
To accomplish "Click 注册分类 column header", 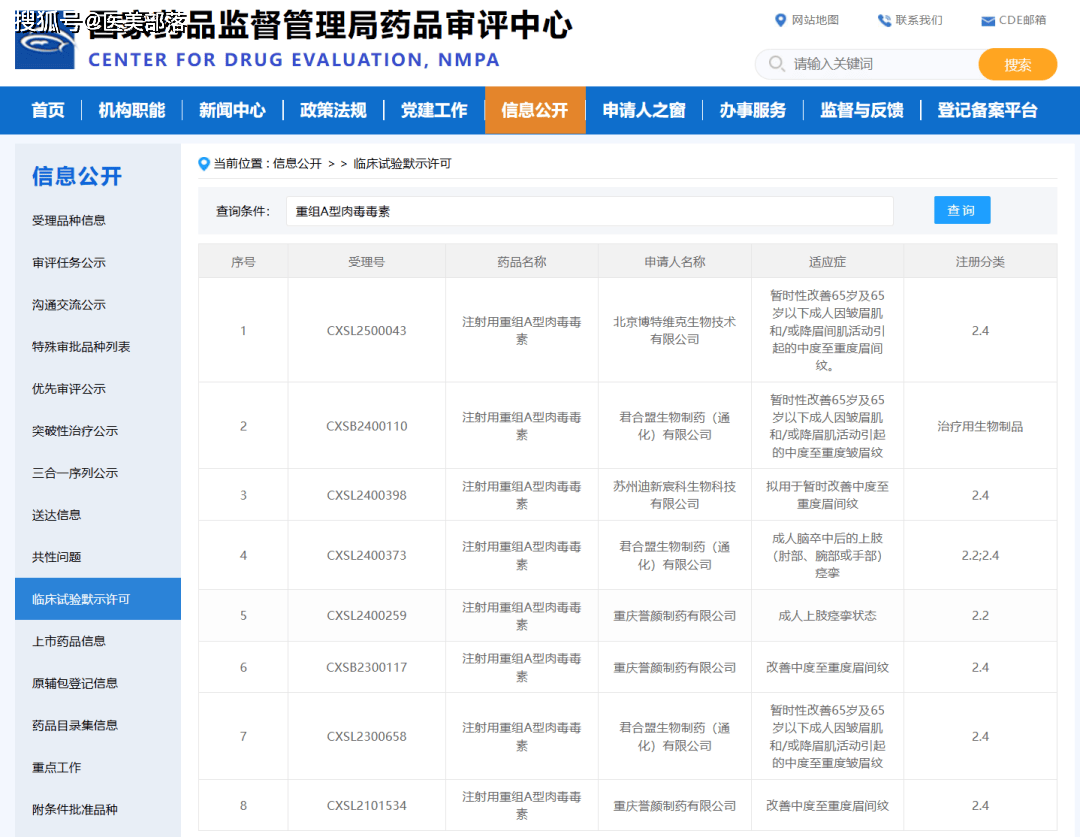I will coord(980,262).
